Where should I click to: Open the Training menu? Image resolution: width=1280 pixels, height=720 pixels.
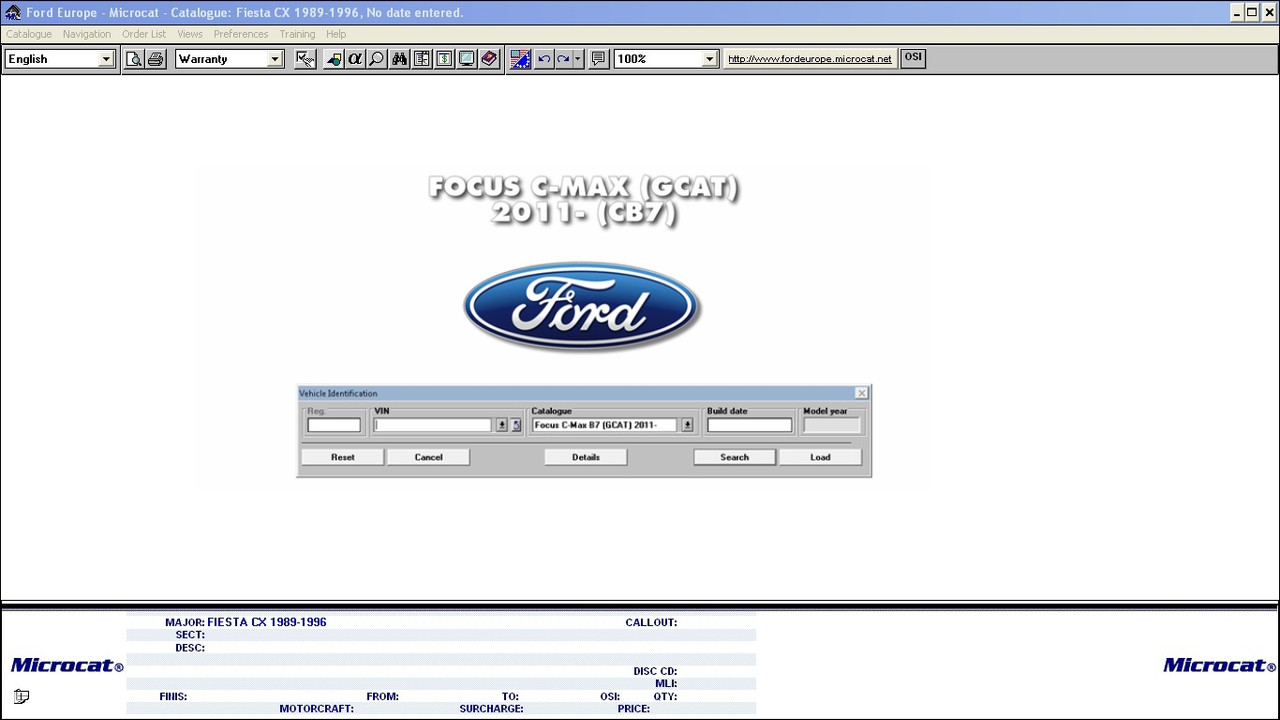coord(297,34)
